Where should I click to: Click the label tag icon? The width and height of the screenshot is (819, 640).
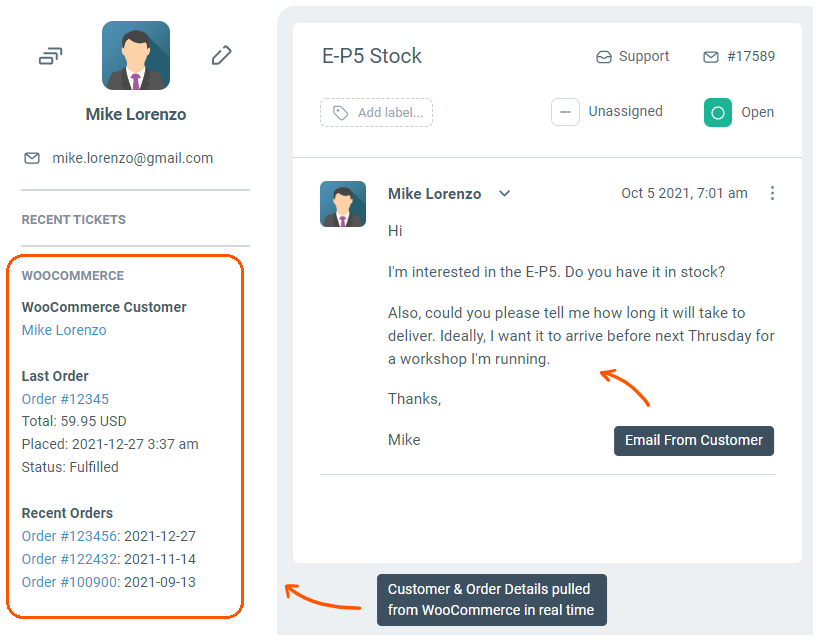point(341,113)
